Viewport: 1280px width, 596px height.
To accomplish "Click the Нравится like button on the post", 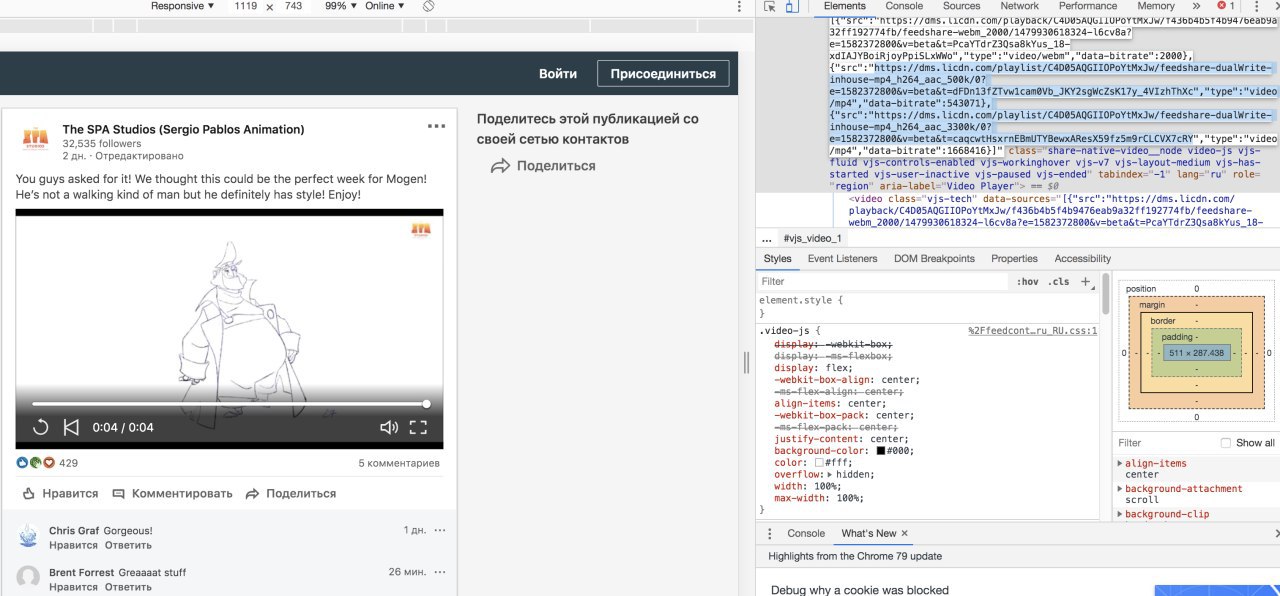I will (60, 494).
